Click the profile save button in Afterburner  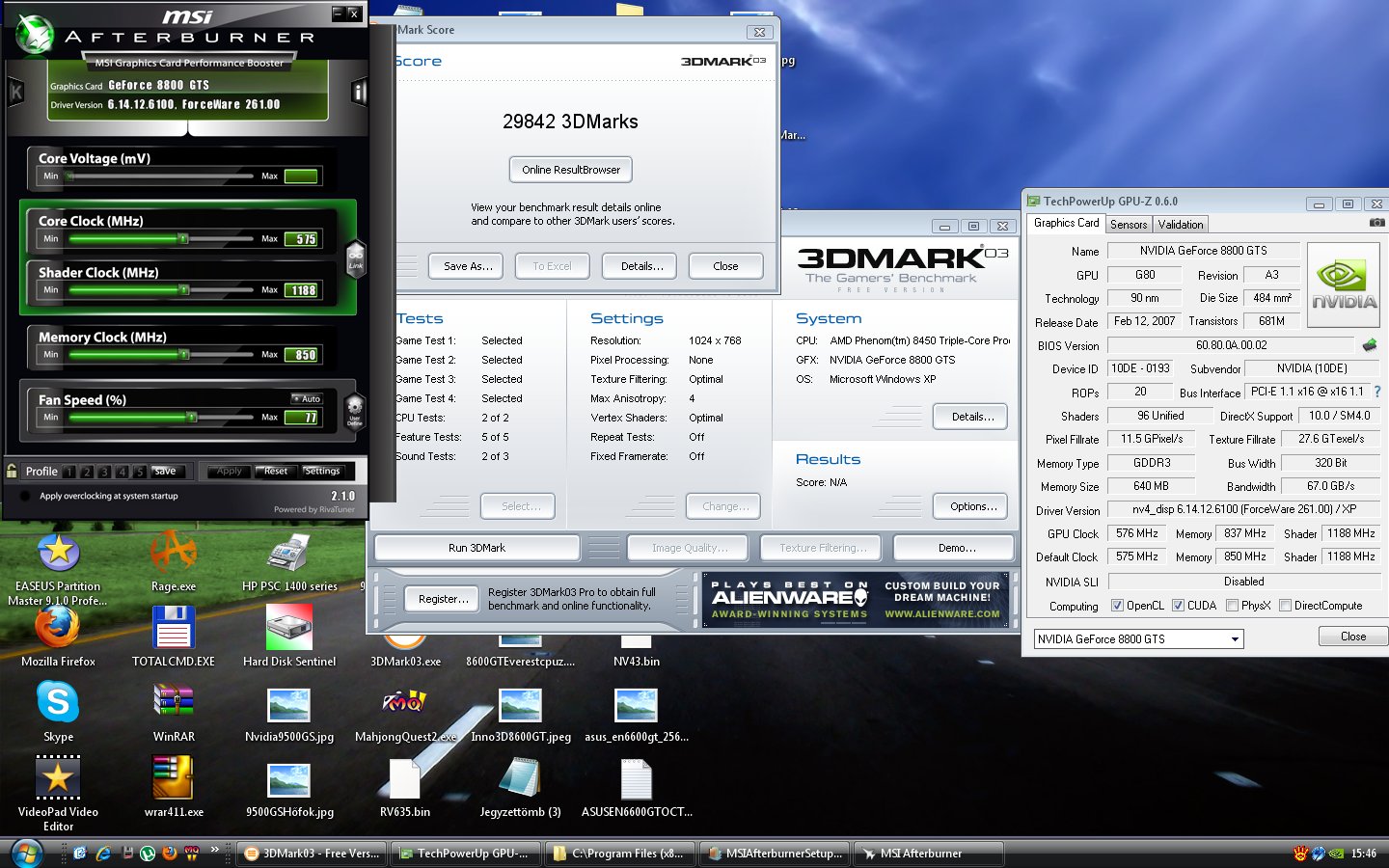point(166,471)
